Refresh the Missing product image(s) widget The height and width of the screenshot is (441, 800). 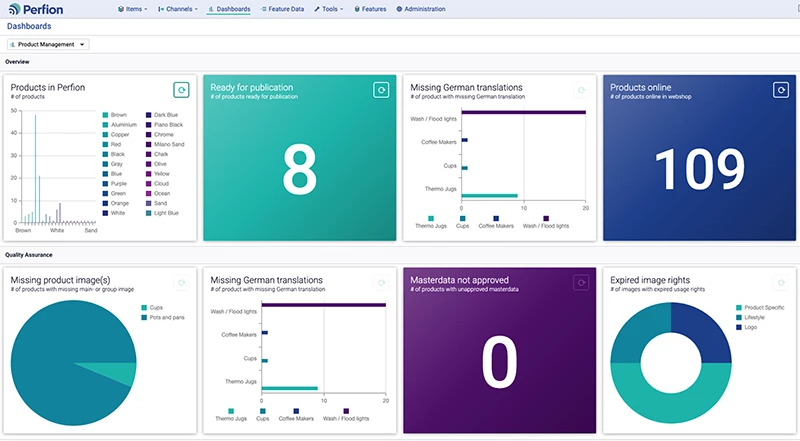coord(181,283)
